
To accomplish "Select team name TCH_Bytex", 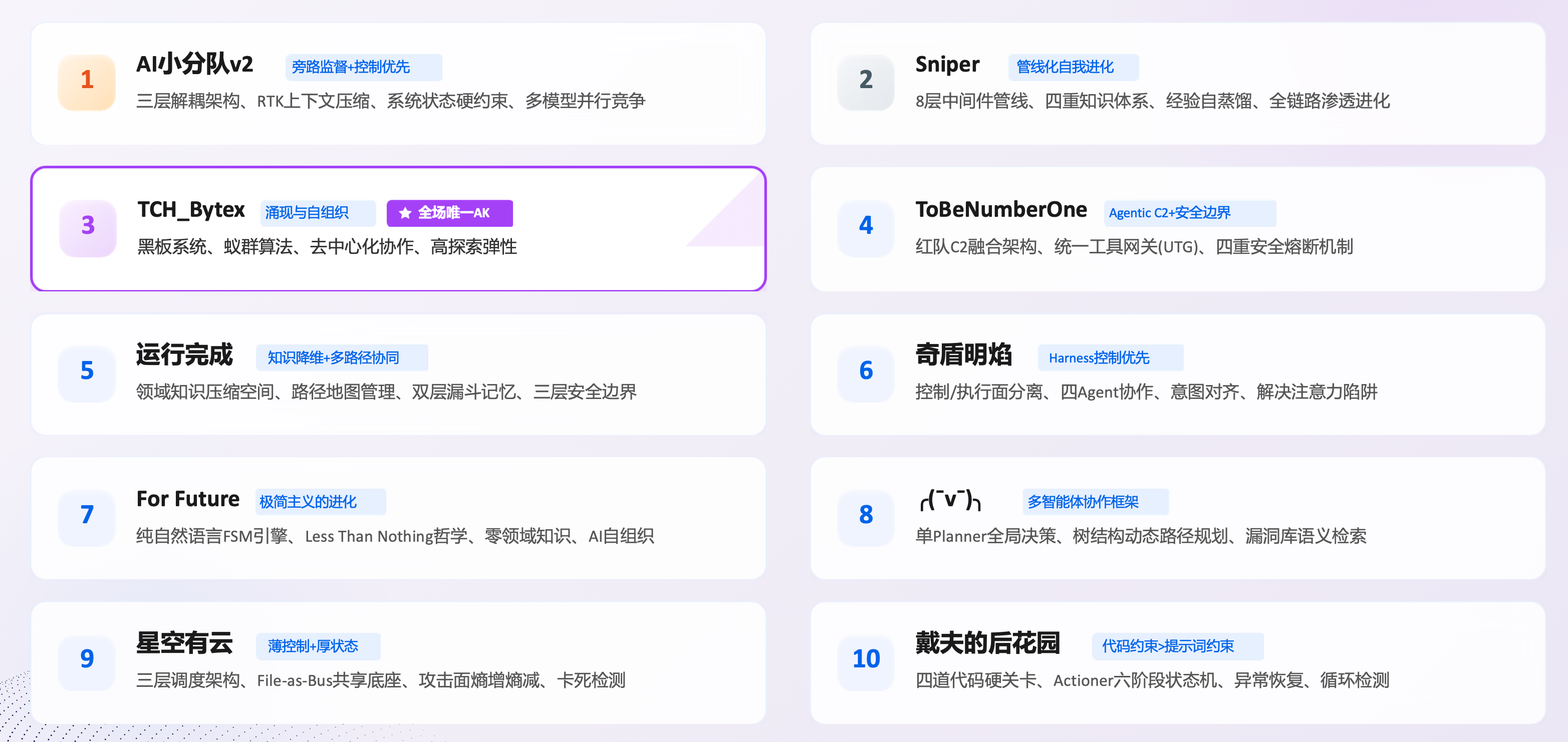I will pos(191,210).
